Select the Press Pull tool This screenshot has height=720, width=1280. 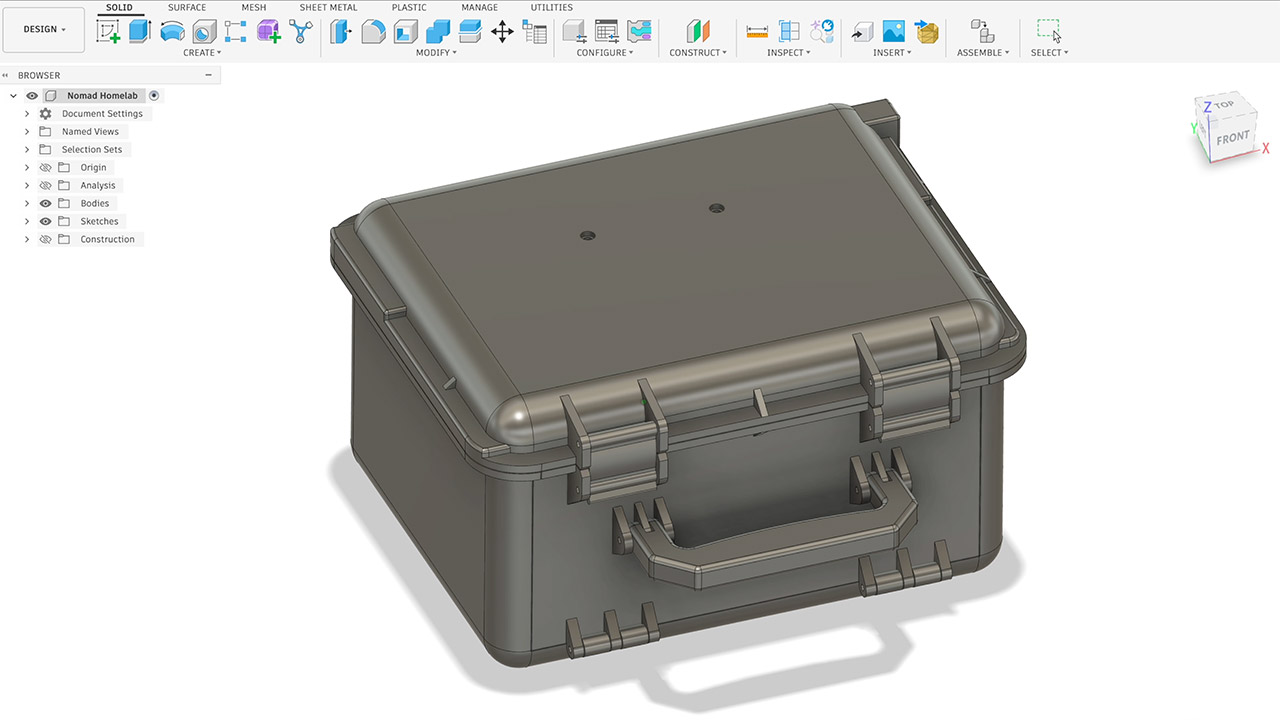(341, 31)
